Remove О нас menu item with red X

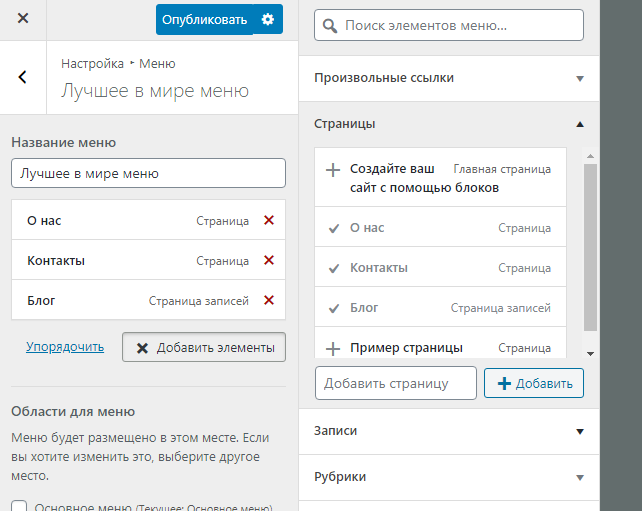269,220
